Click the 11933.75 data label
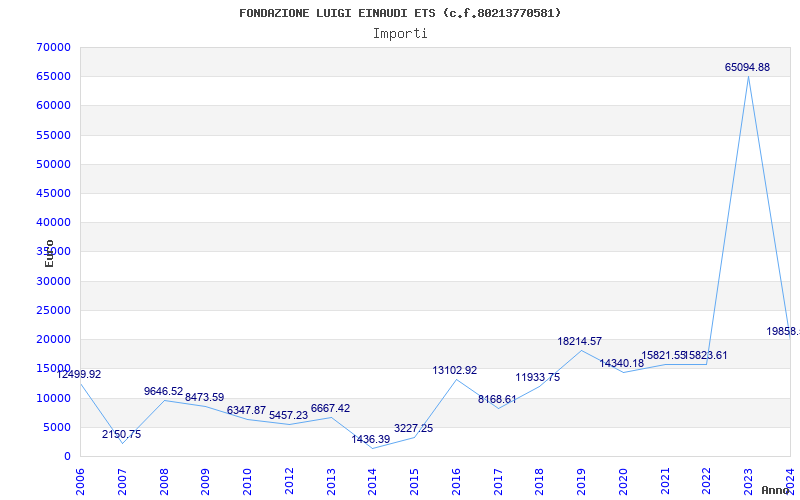This screenshot has height=500, width=800. click(x=538, y=378)
